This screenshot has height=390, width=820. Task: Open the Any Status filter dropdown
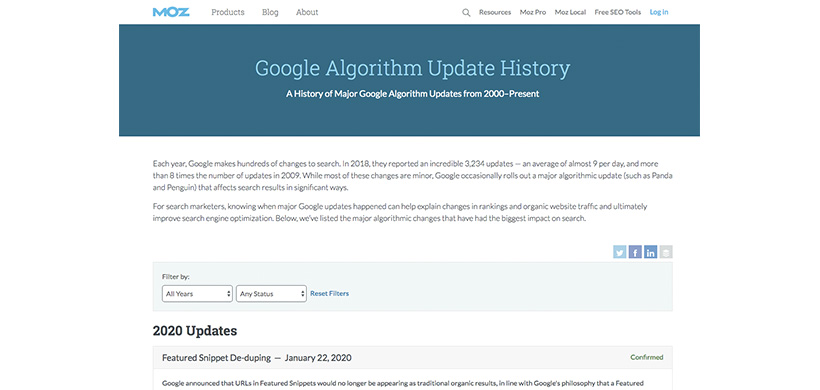point(271,294)
